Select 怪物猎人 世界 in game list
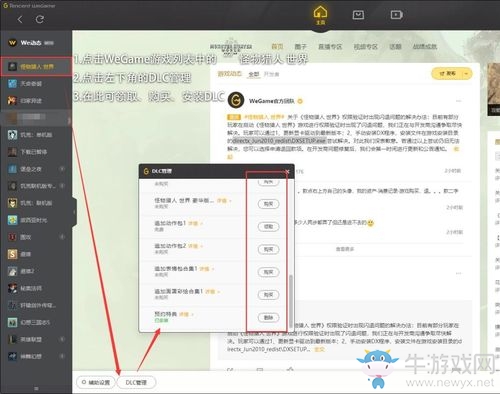The width and height of the screenshot is (500, 394). pyautogui.click(x=36, y=66)
